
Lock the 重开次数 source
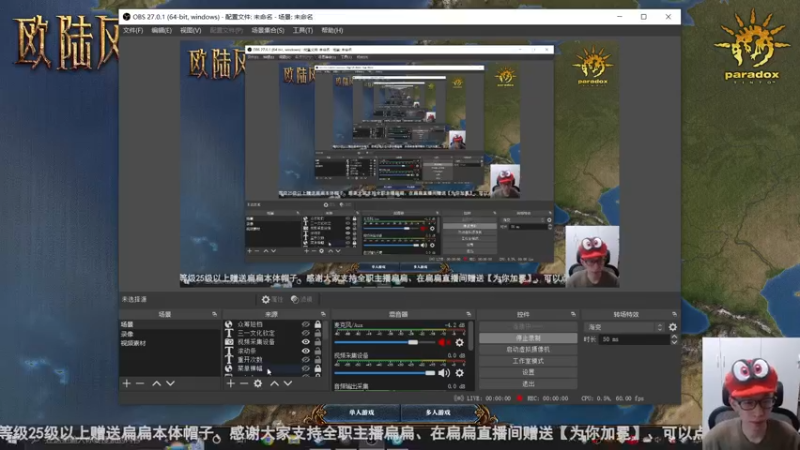(x=318, y=360)
